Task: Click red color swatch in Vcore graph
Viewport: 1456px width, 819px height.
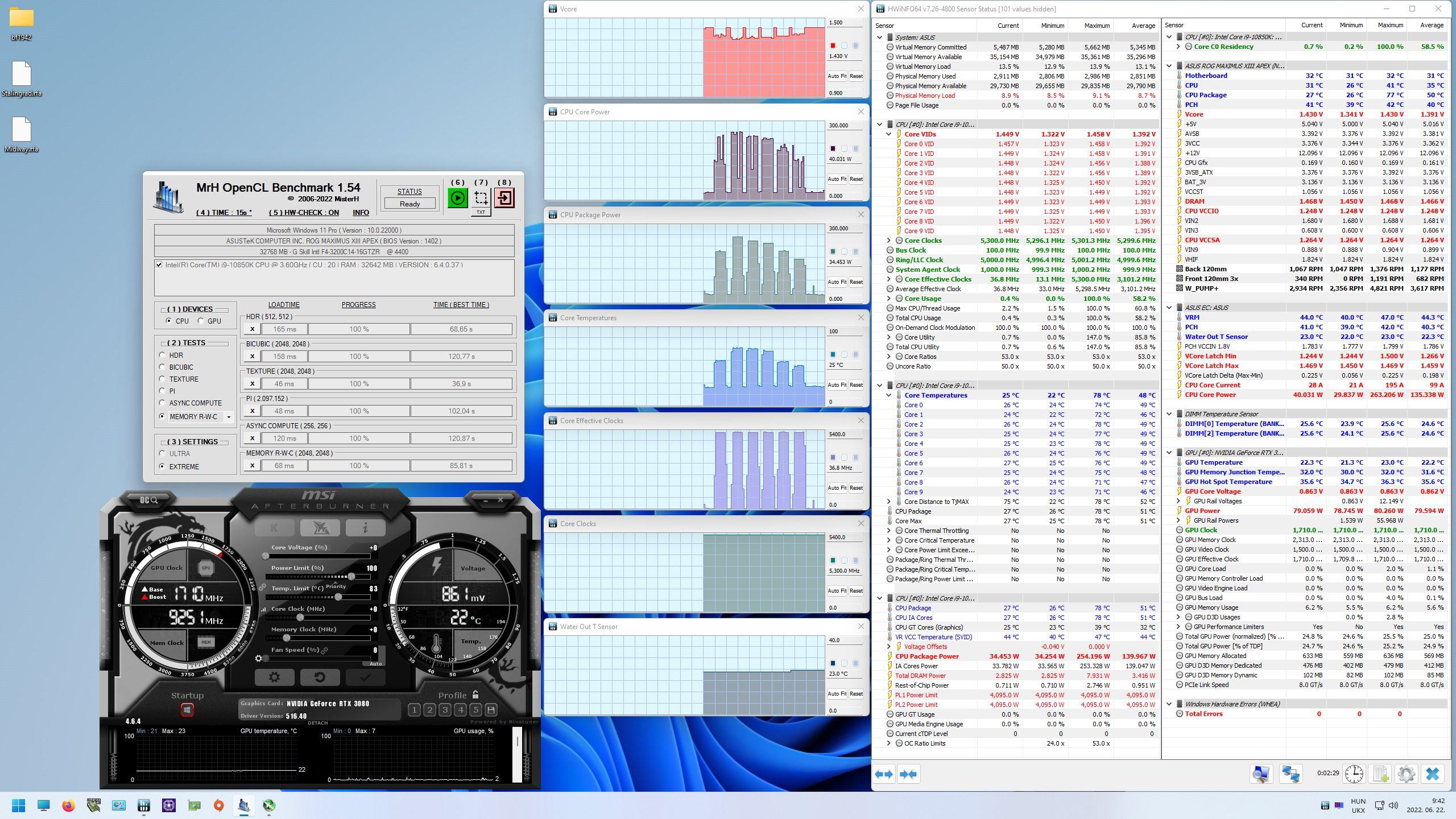Action: coord(833,46)
